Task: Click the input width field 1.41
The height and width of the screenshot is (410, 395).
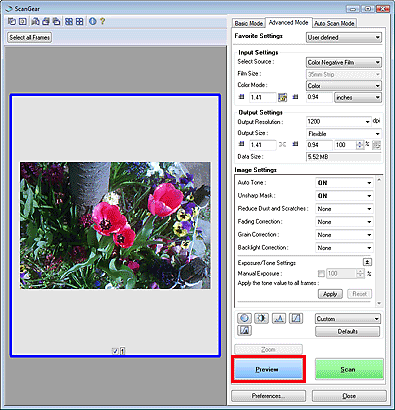Action: (263, 97)
